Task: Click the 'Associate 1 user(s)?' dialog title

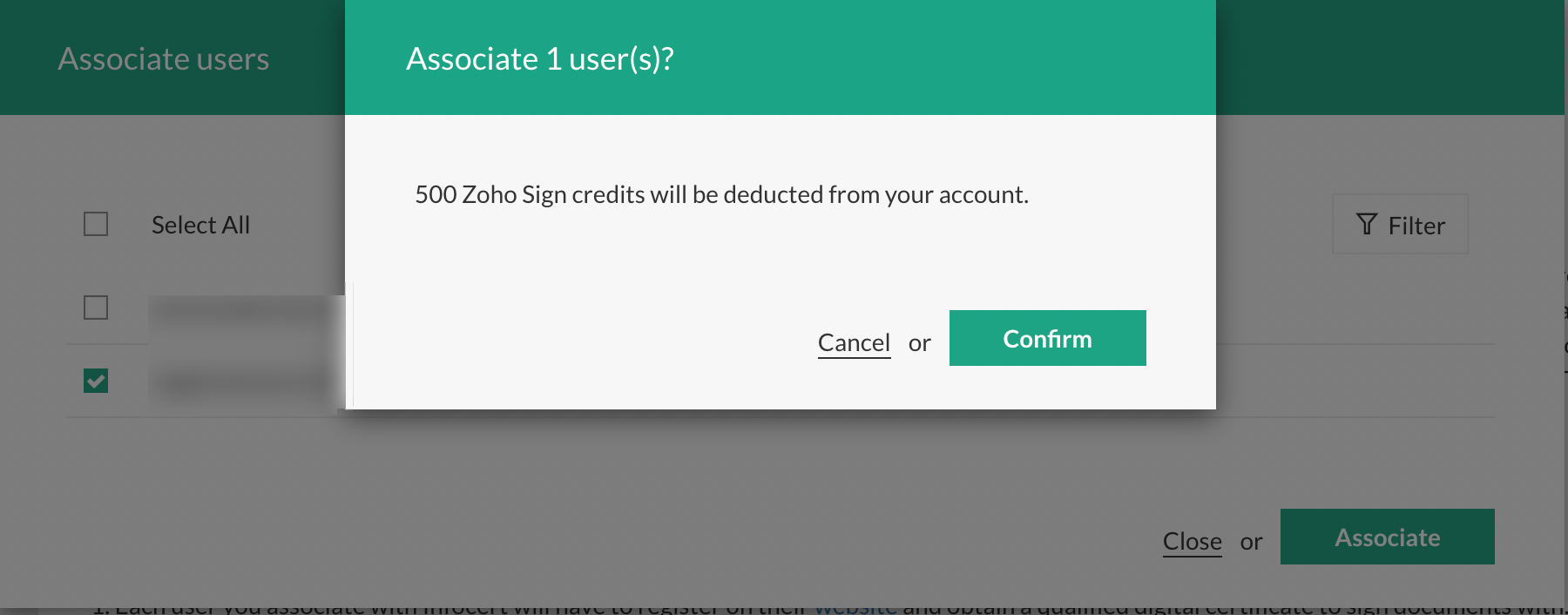Action: (540, 59)
